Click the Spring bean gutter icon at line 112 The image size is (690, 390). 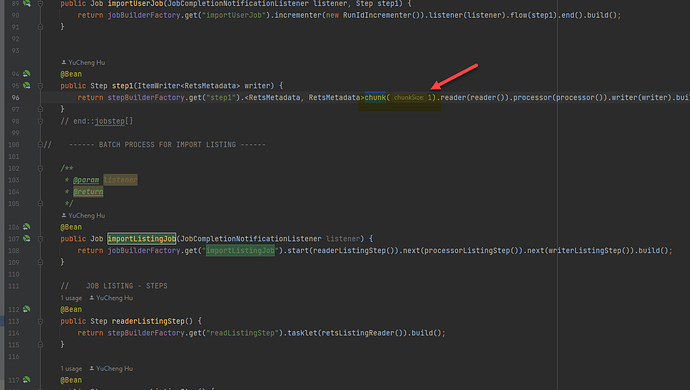point(27,309)
